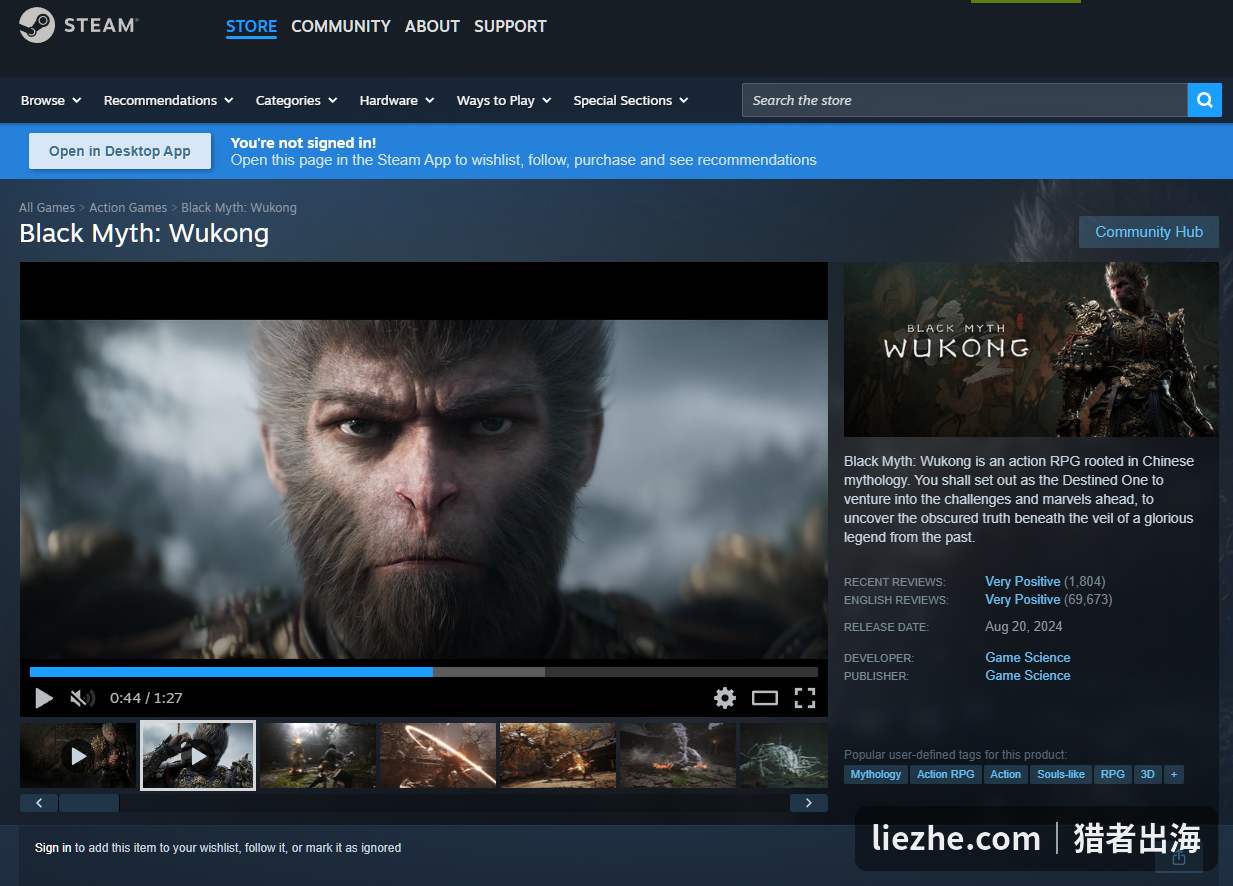
Task: Unmute the video sound
Action: pyautogui.click(x=82, y=698)
